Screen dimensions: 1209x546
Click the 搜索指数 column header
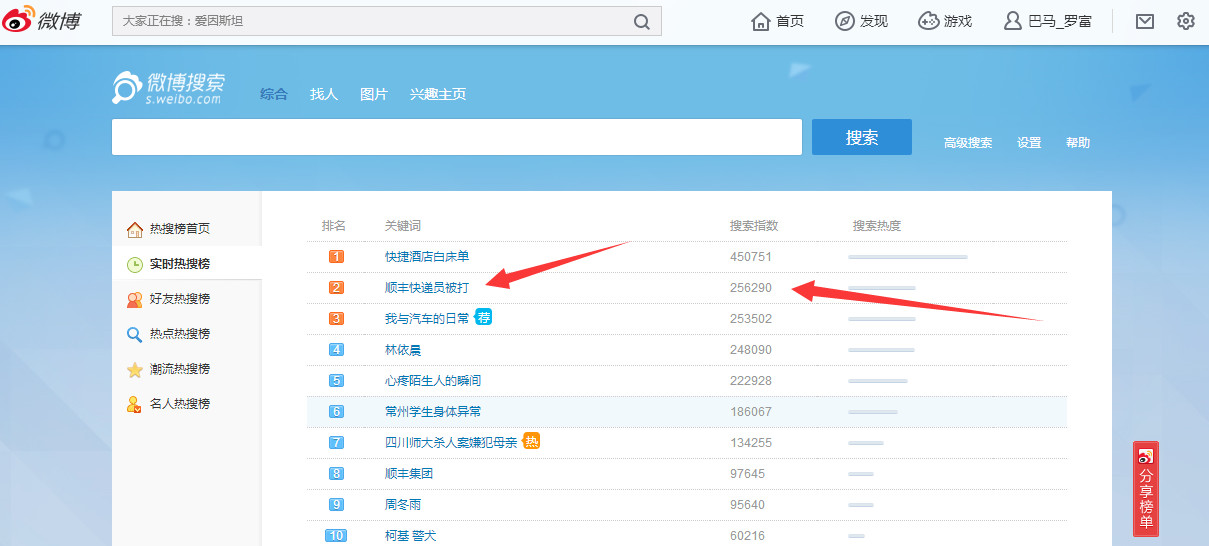pos(754,226)
